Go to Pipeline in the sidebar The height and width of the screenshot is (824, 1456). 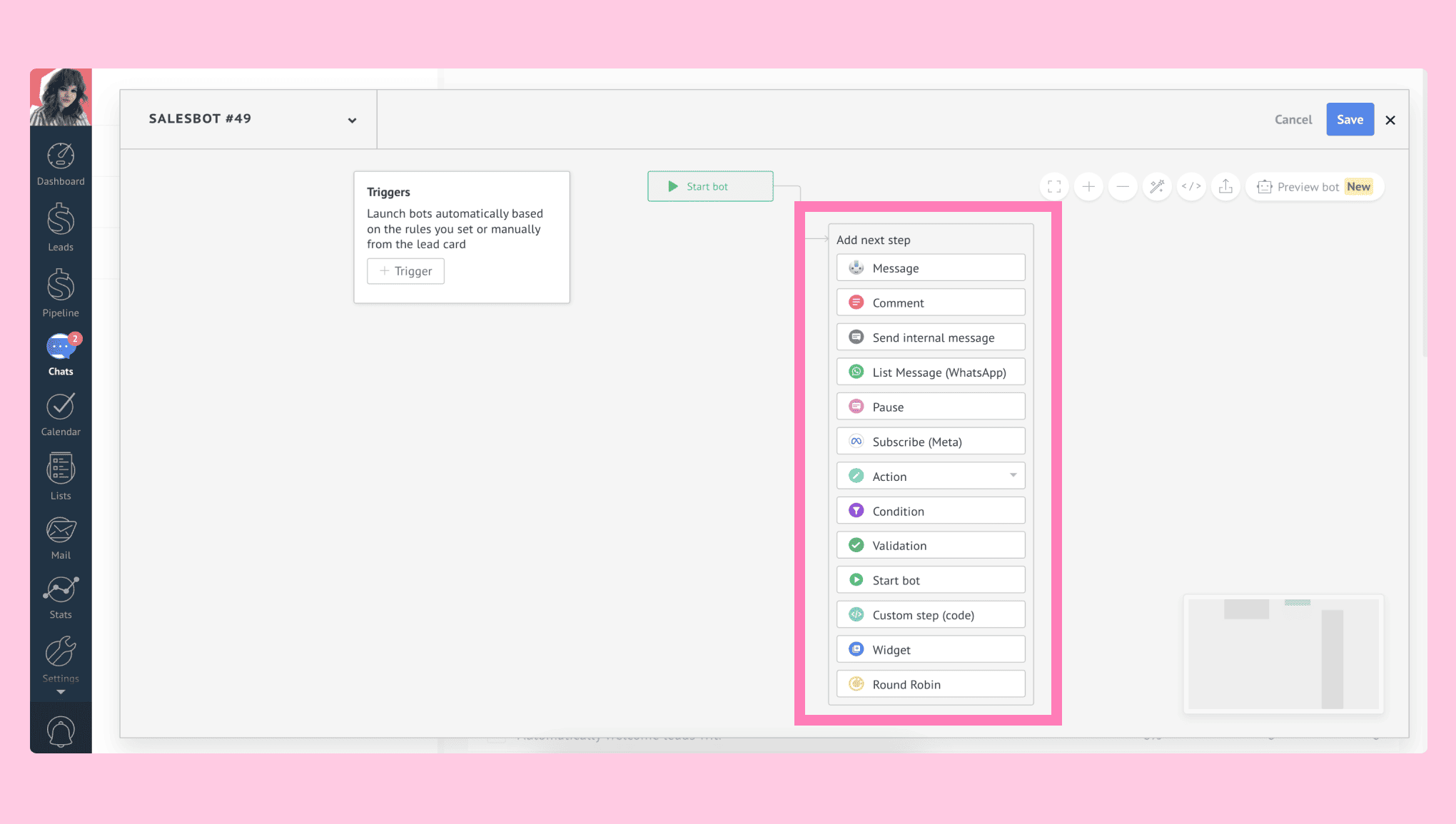click(x=61, y=293)
